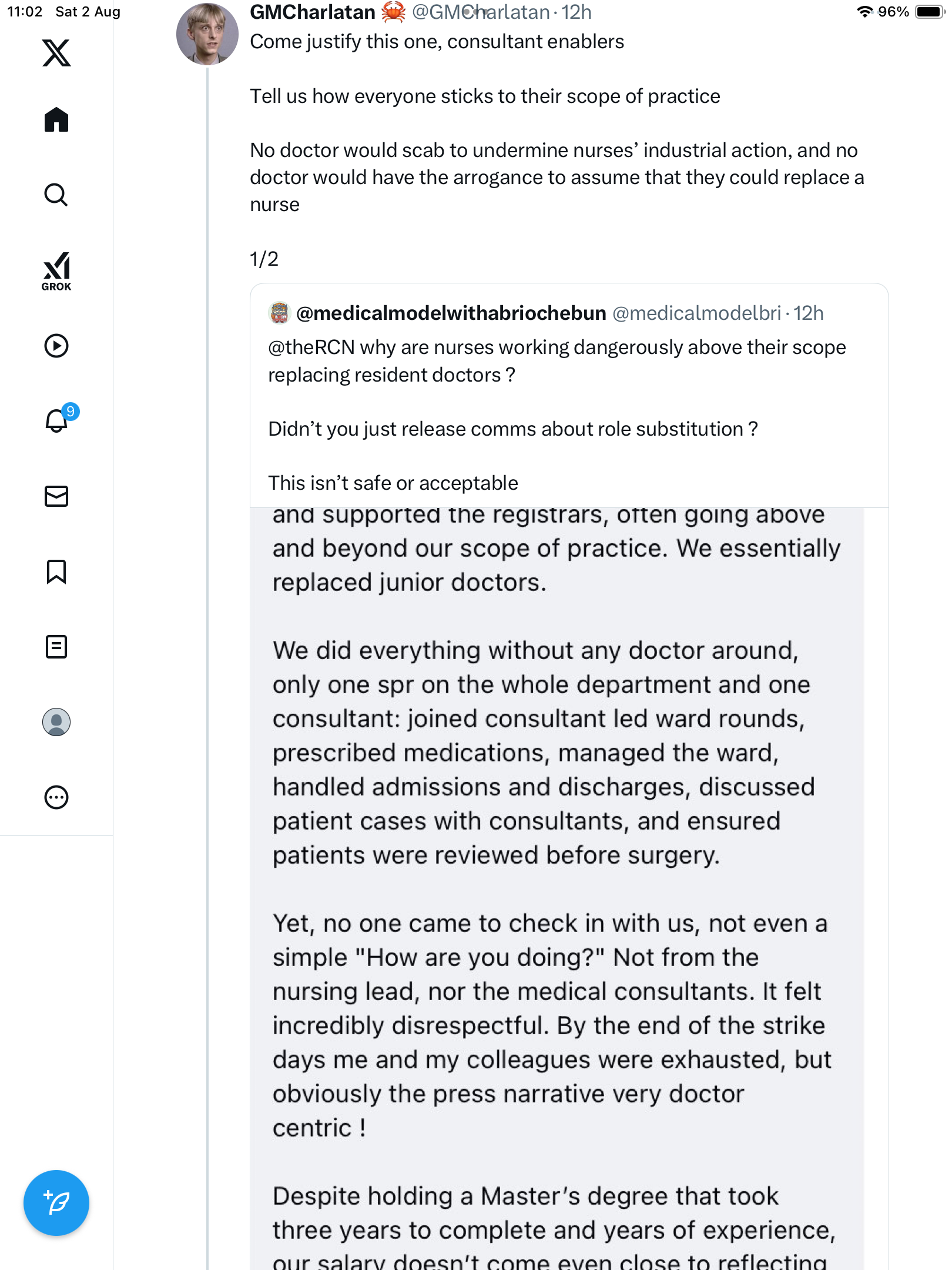Viewport: 952px width, 1270px height.
Task: Open the GMCharlatan display name link
Action: coord(312,12)
